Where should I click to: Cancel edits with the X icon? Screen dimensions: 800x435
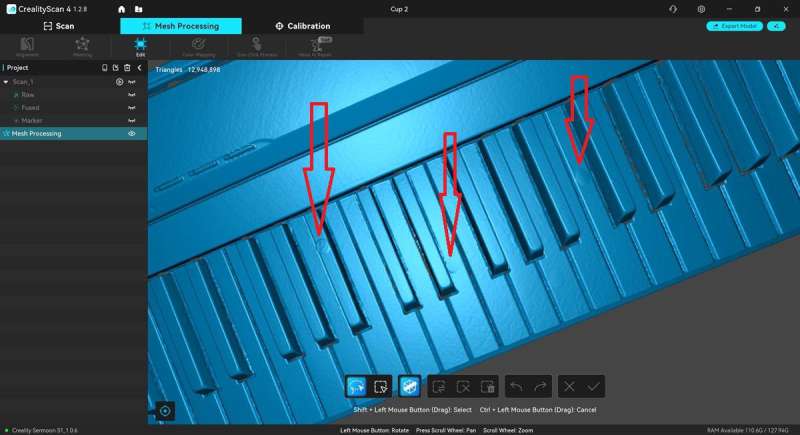[569, 386]
